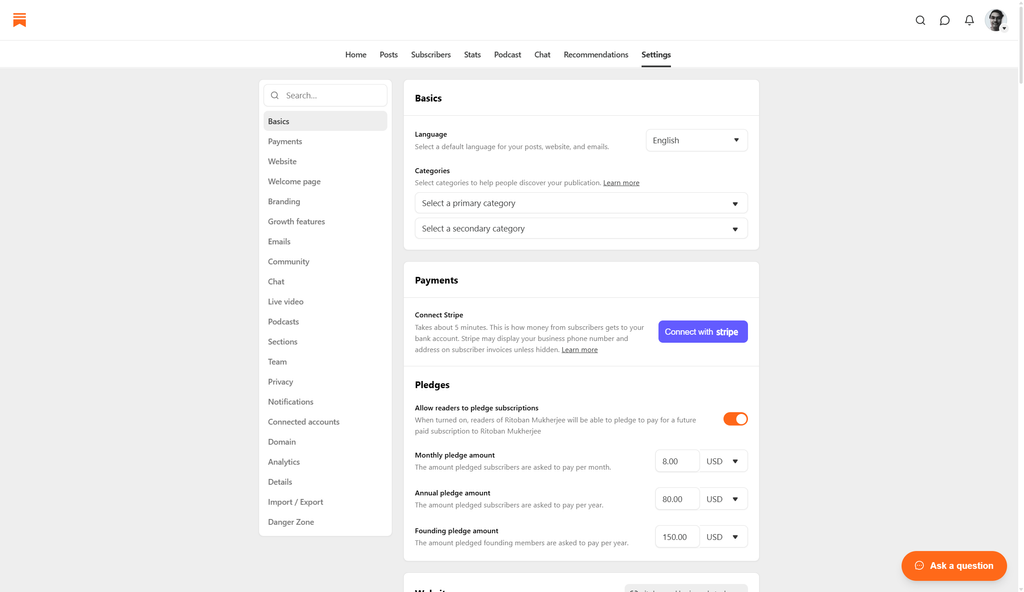This screenshot has width=1024, height=592.
Task: Open the chat bubble icon in header
Action: click(944, 20)
